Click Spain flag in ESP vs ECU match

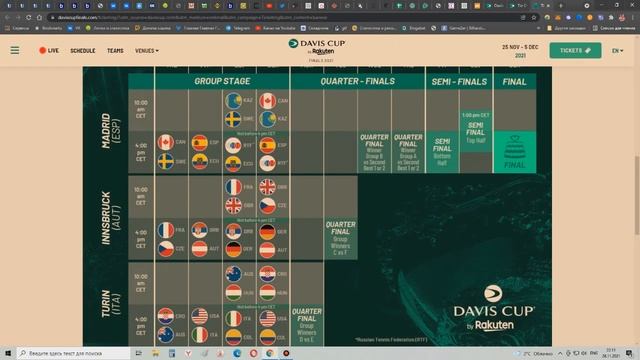(200, 142)
